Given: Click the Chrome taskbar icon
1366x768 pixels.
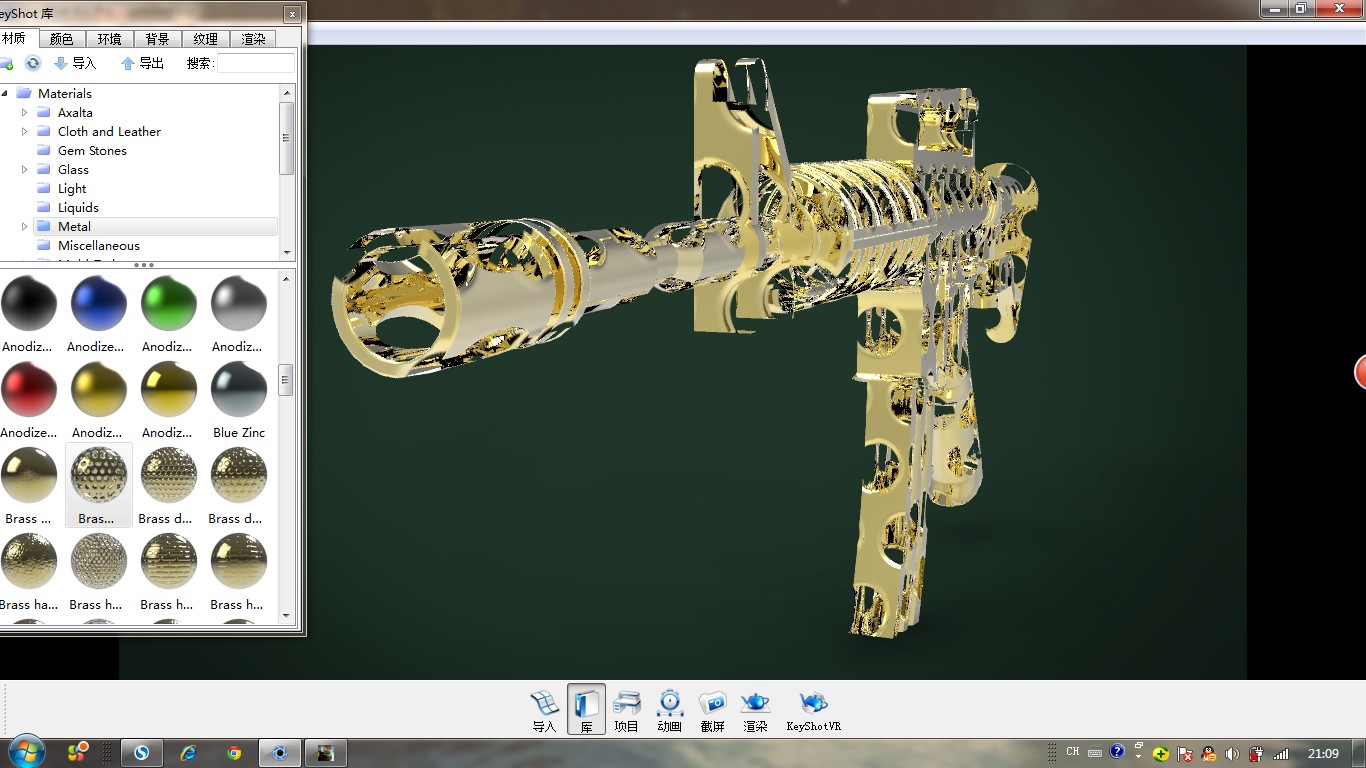Looking at the screenshot, I should coord(234,753).
